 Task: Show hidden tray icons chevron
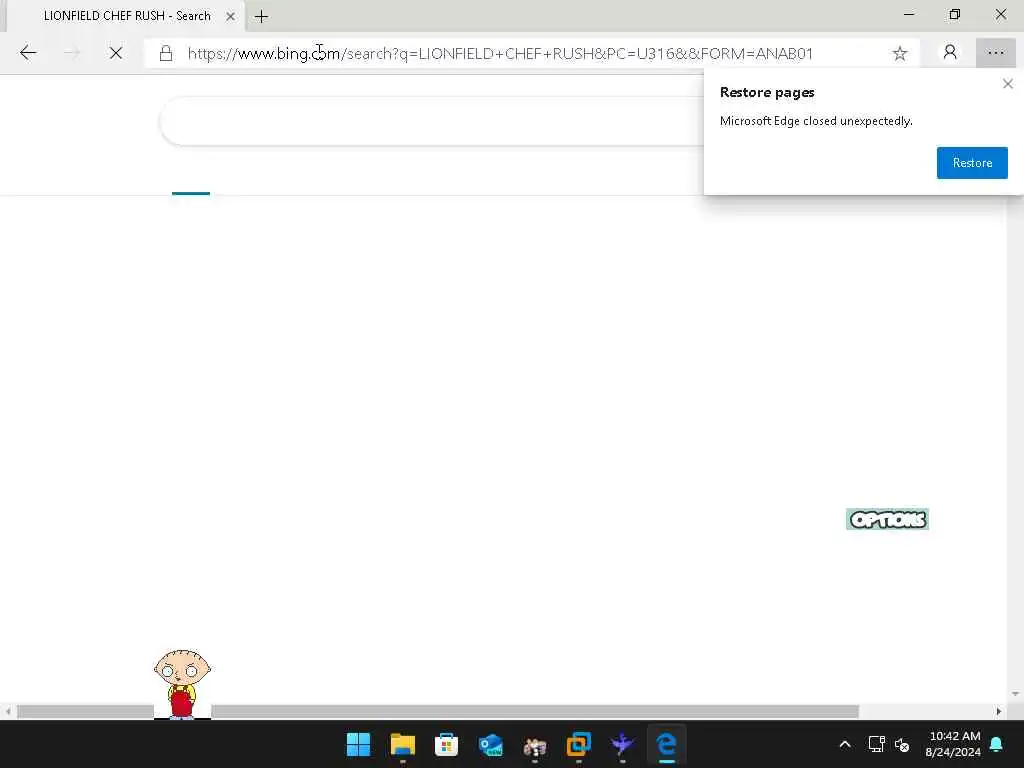click(844, 744)
